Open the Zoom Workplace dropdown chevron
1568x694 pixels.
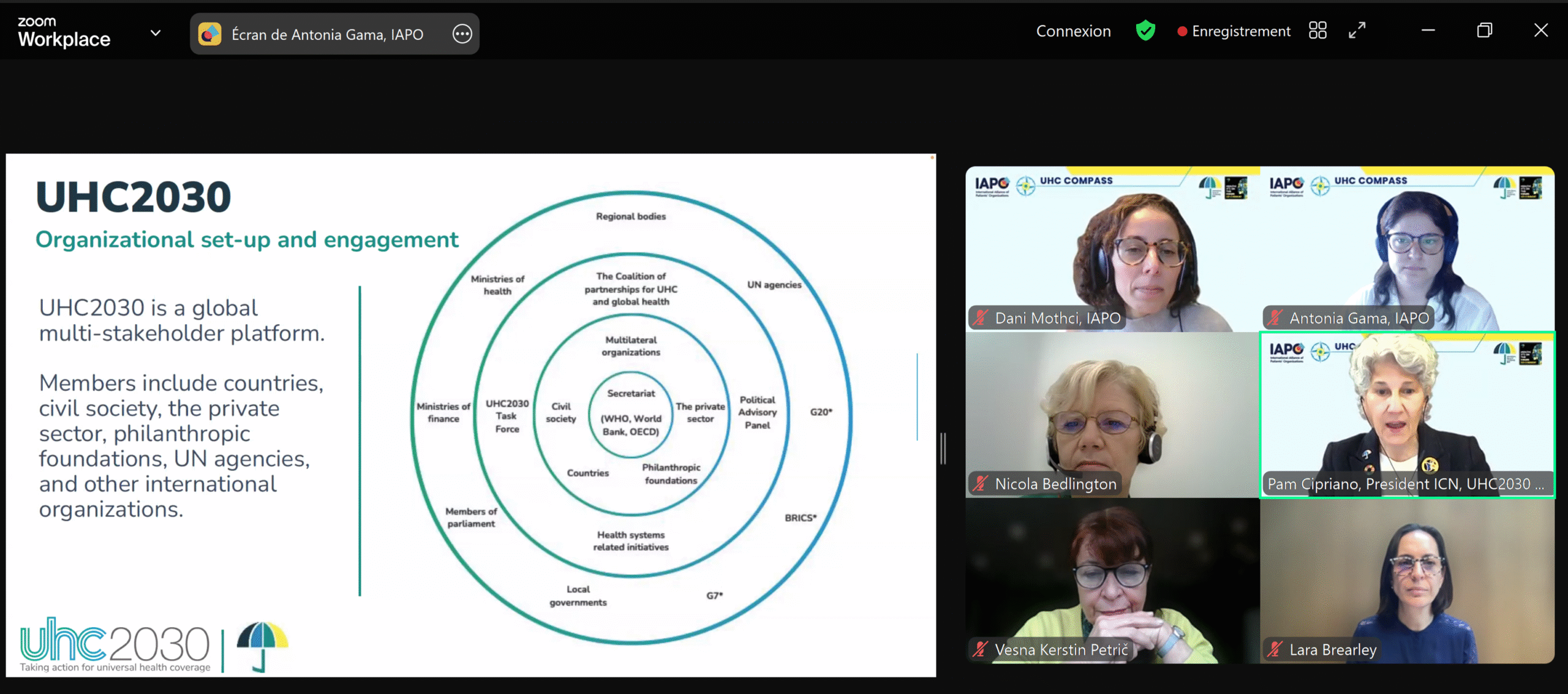click(156, 33)
